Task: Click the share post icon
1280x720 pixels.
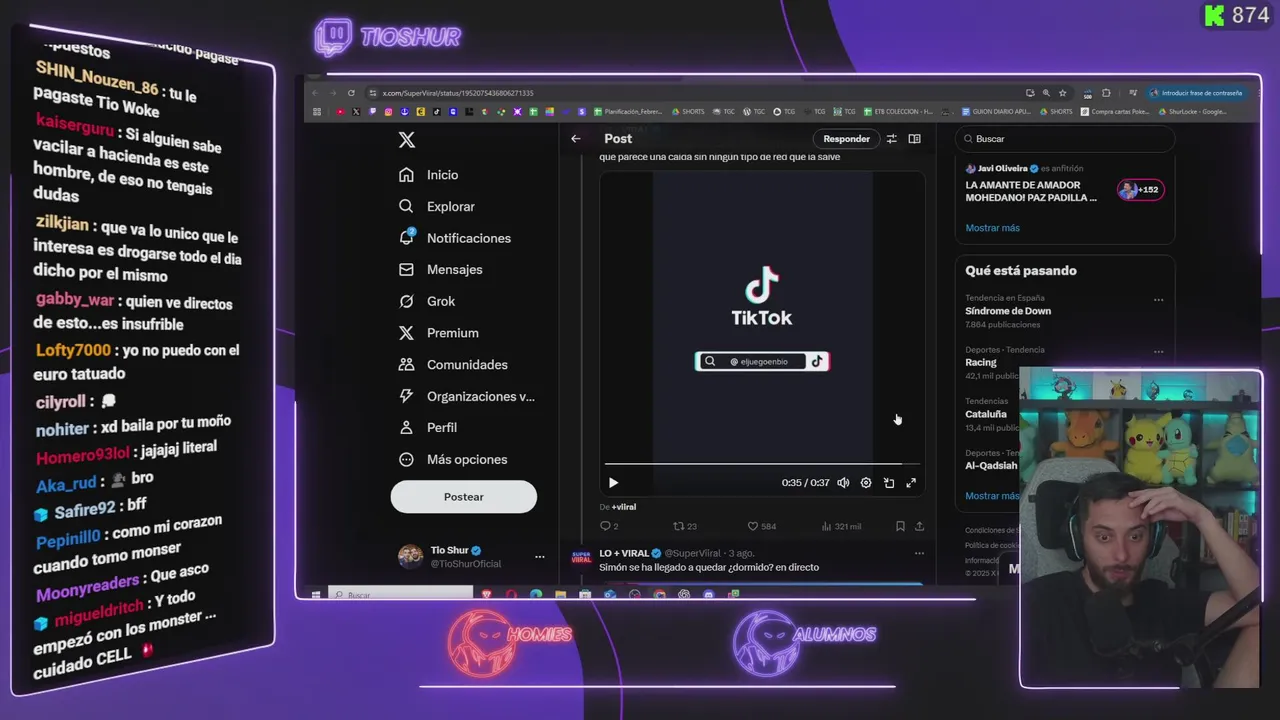Action: click(x=919, y=526)
